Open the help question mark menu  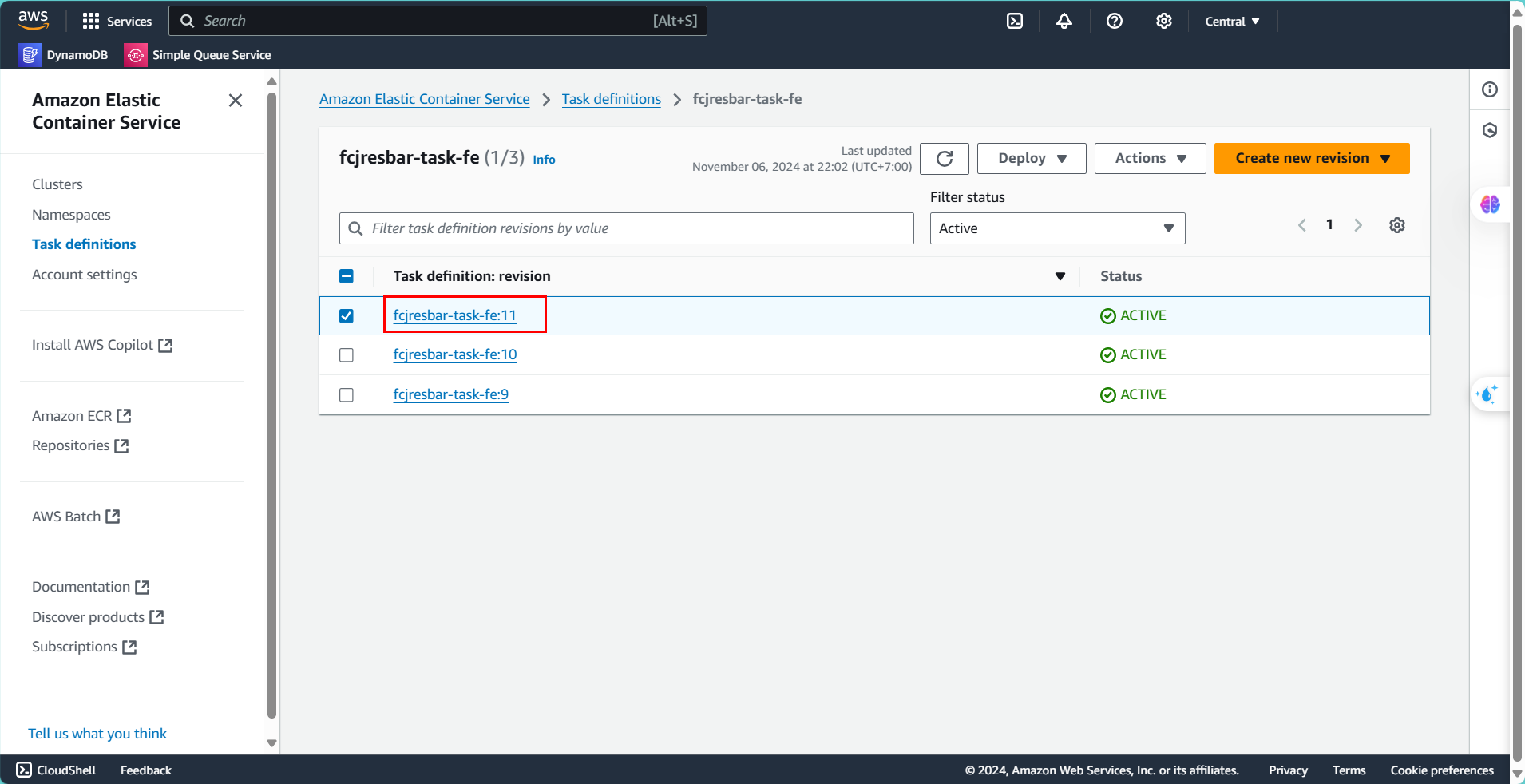coord(1115,21)
